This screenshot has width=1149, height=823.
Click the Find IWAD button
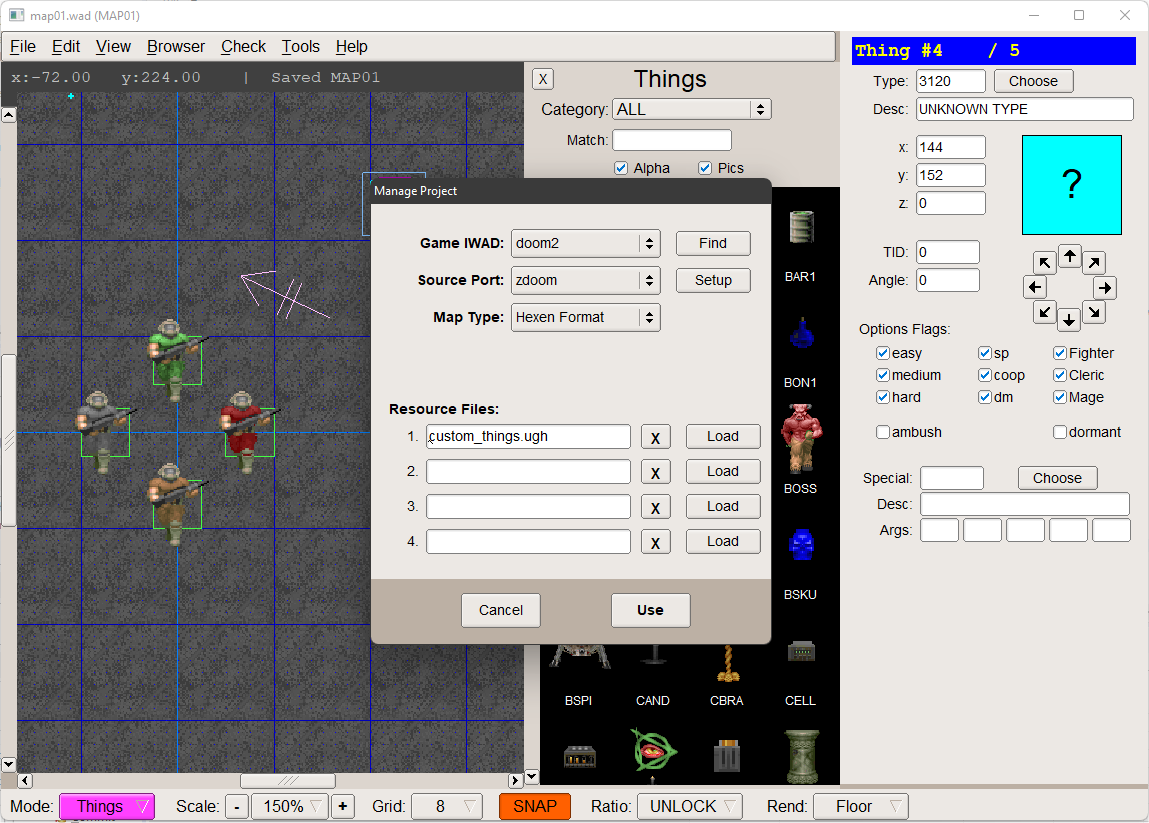point(713,243)
